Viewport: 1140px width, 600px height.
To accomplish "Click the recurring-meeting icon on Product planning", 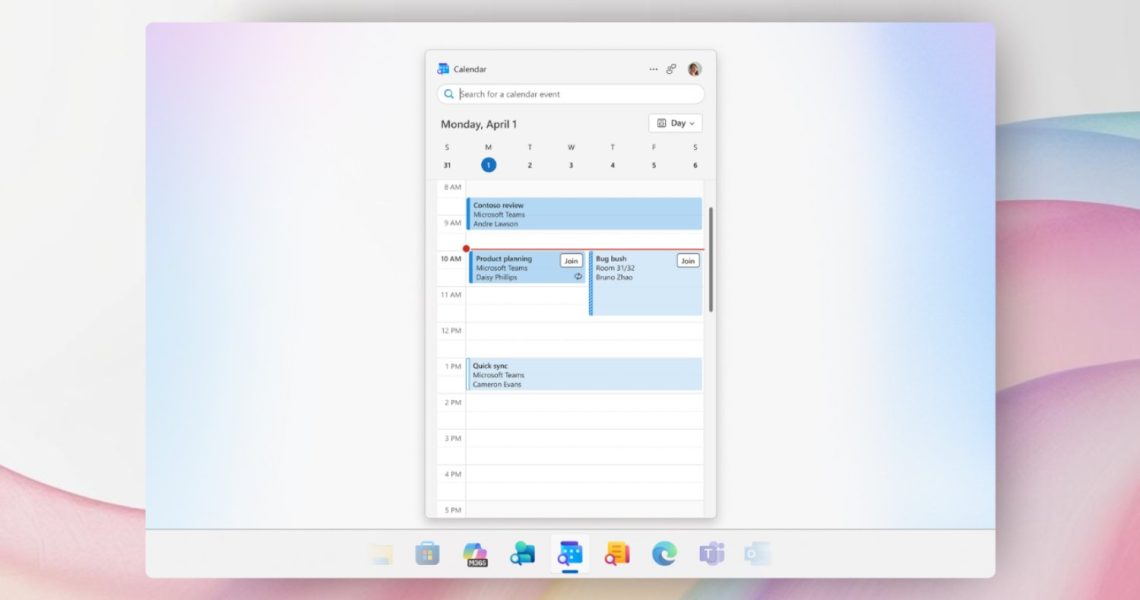I will point(578,276).
